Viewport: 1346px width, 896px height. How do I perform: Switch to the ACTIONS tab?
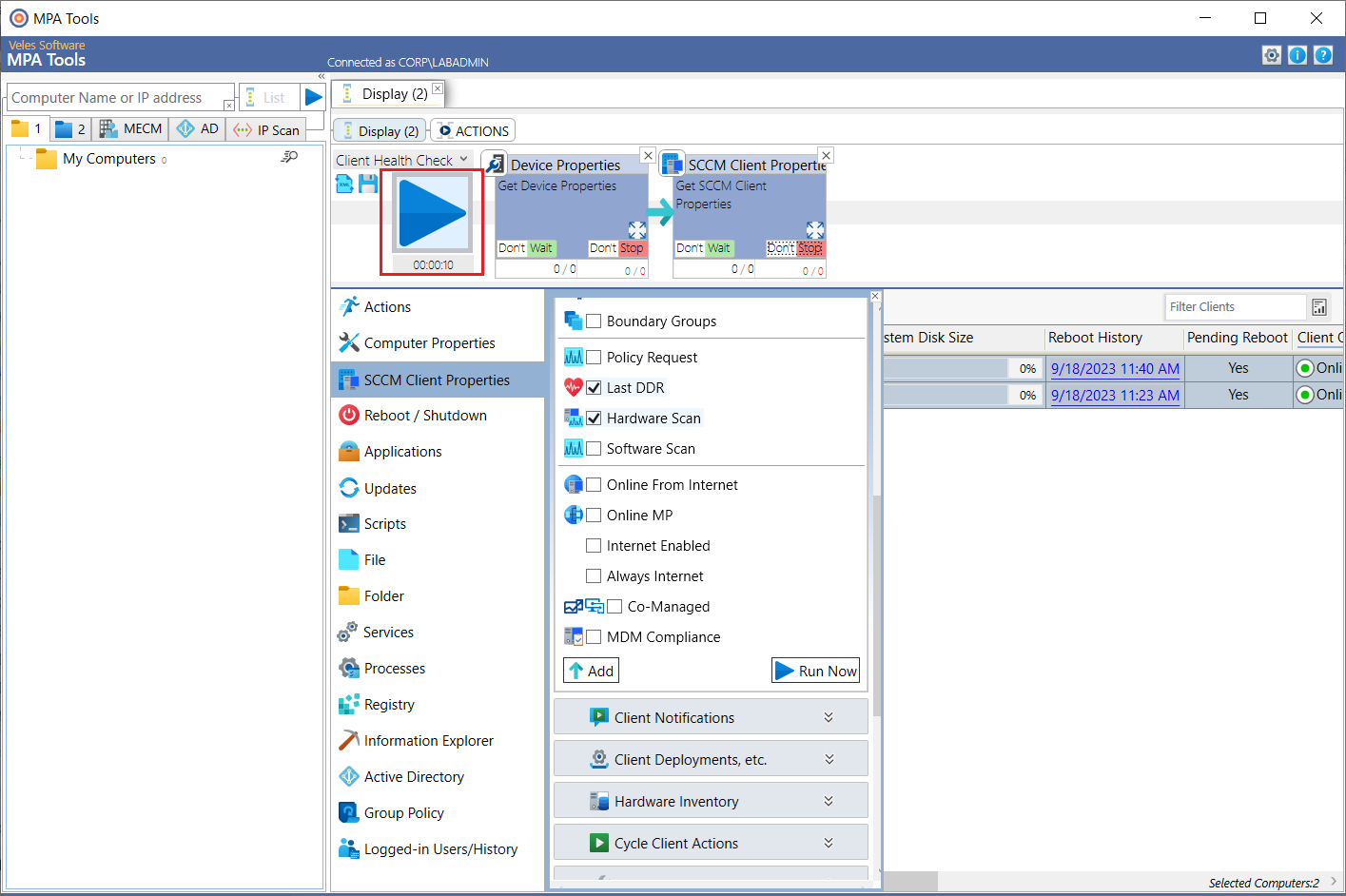[473, 131]
